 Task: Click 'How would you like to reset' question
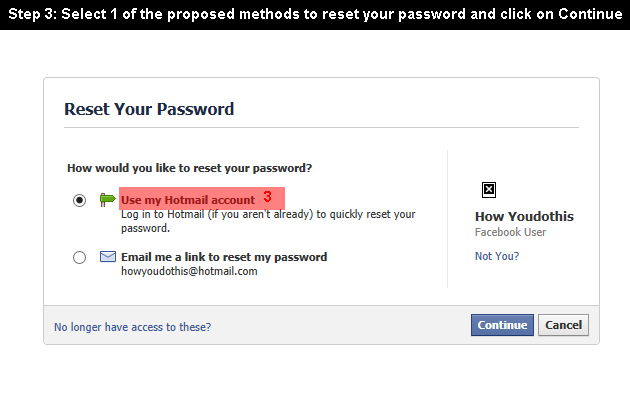[189, 168]
